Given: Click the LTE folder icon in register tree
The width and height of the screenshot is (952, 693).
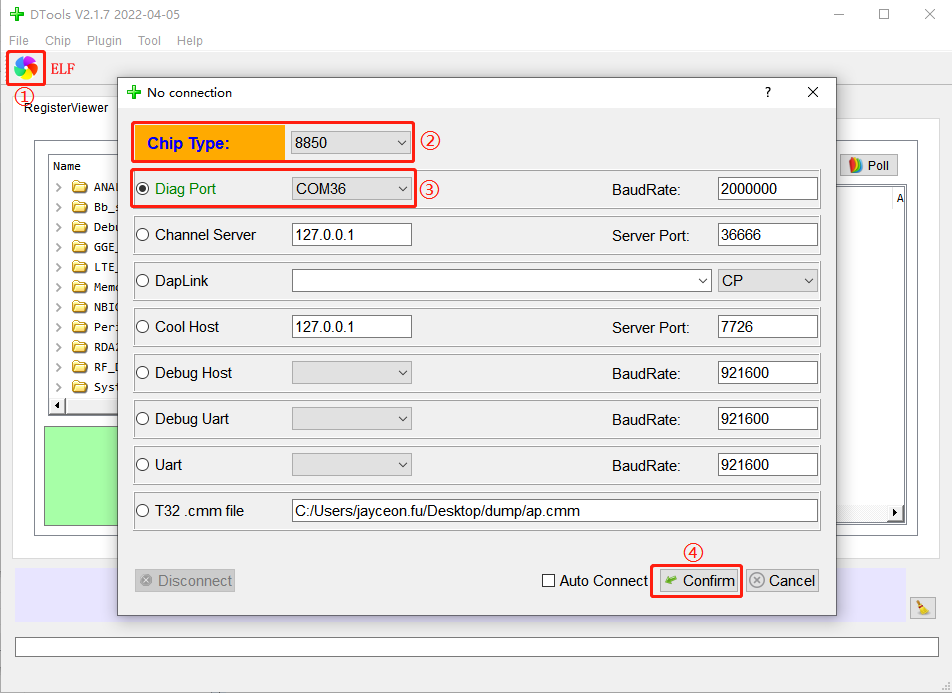Looking at the screenshot, I should click(79, 267).
